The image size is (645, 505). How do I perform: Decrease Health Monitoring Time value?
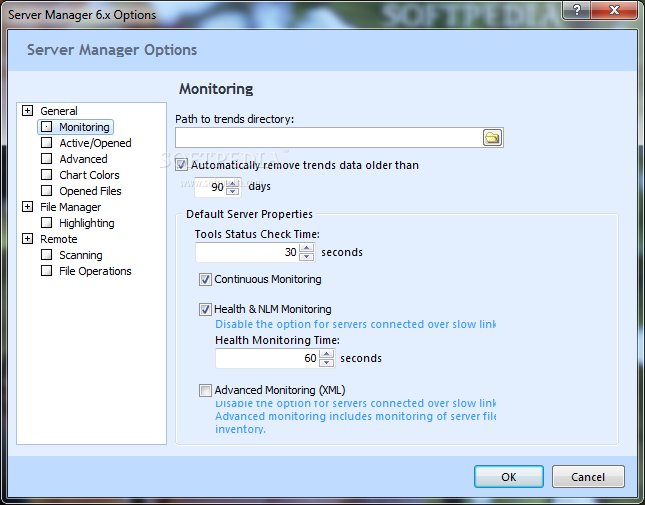tap(326, 363)
